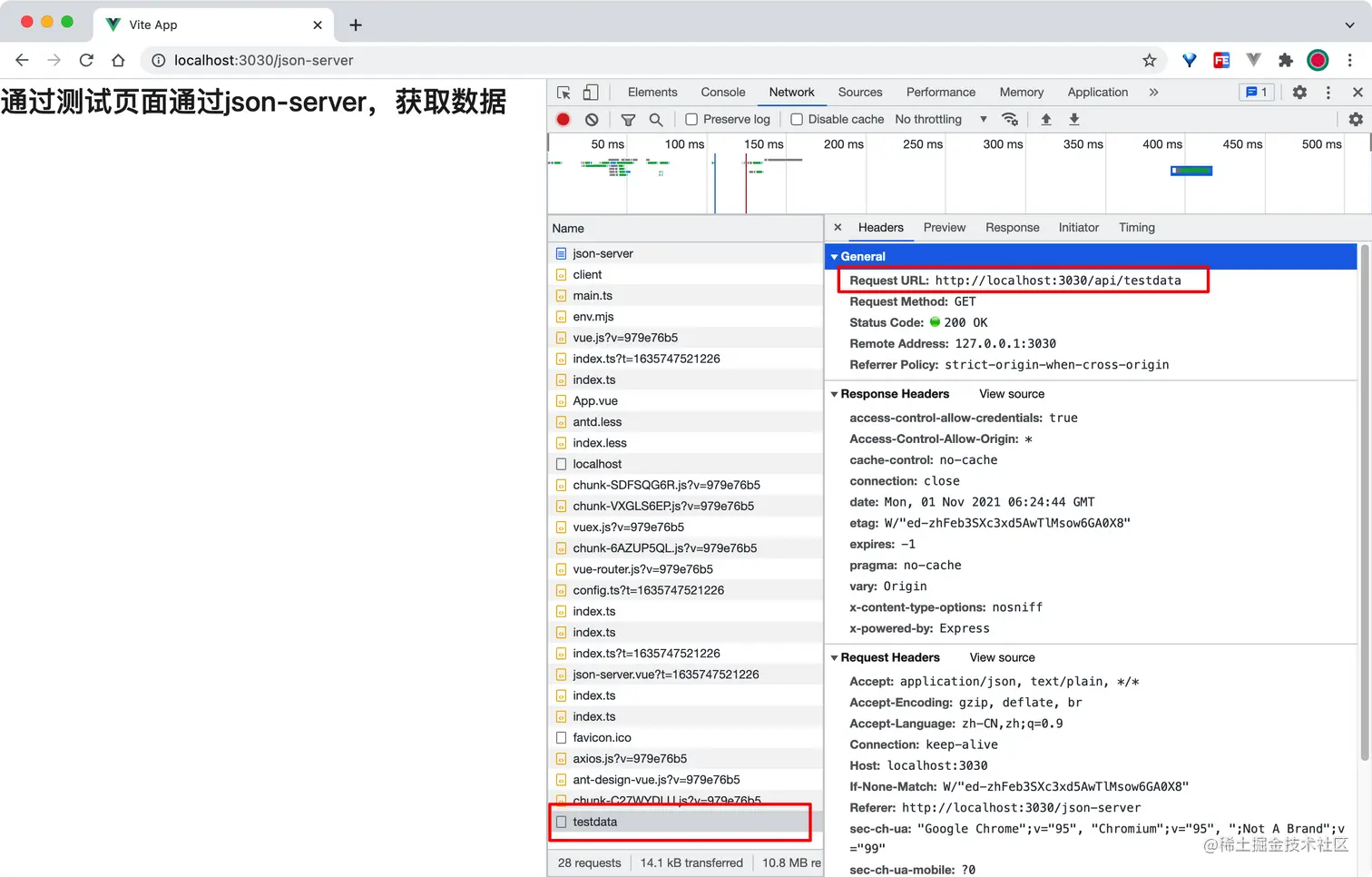Go to the browser home page

pyautogui.click(x=118, y=60)
